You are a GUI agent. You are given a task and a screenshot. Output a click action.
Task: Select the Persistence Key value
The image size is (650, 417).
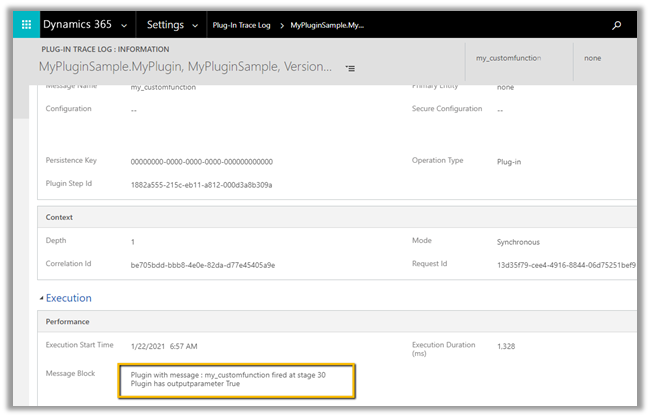coord(201,161)
